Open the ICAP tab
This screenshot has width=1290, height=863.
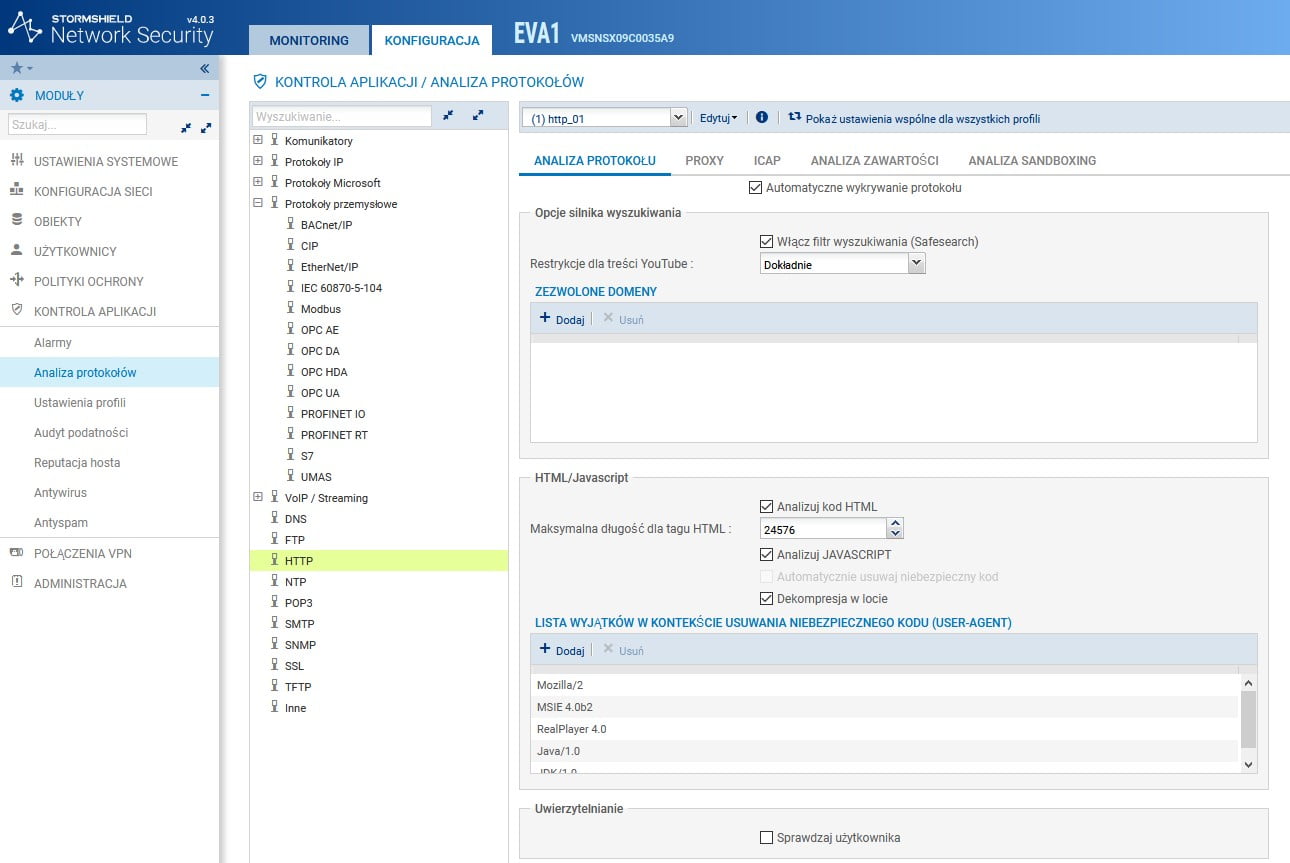pyautogui.click(x=767, y=160)
